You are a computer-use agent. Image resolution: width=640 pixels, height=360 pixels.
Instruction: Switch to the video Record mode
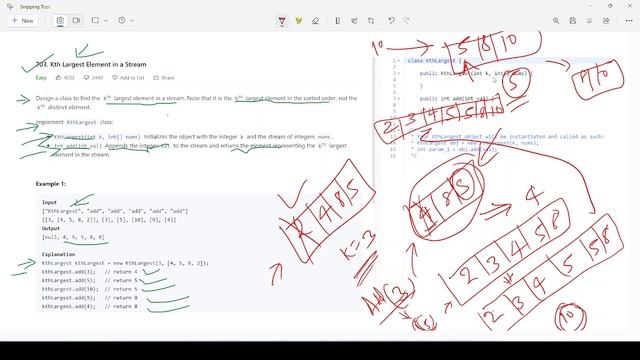click(x=76, y=20)
